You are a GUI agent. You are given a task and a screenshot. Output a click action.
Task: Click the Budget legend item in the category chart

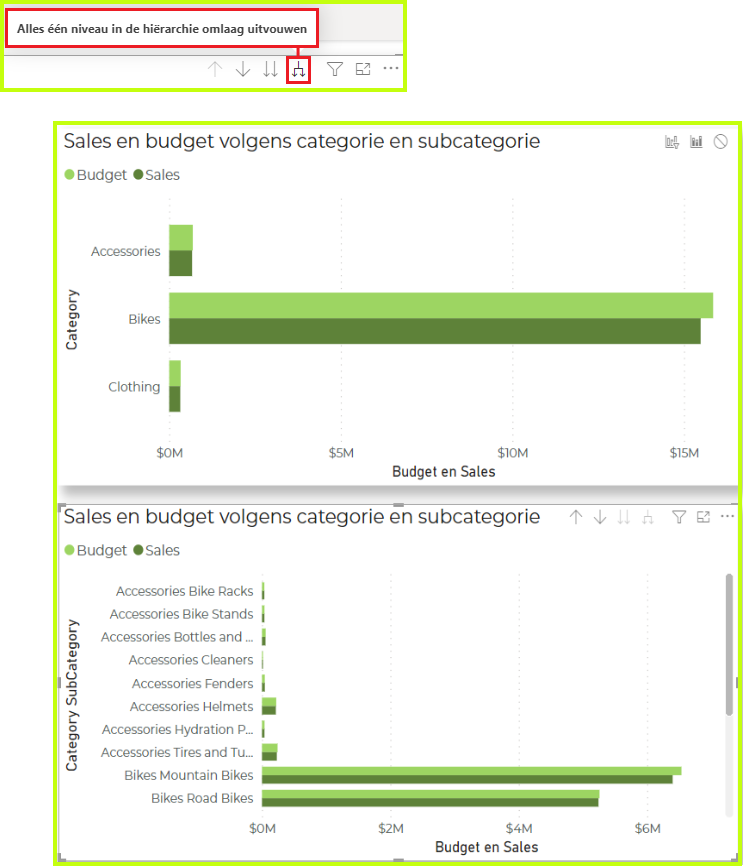tap(96, 175)
